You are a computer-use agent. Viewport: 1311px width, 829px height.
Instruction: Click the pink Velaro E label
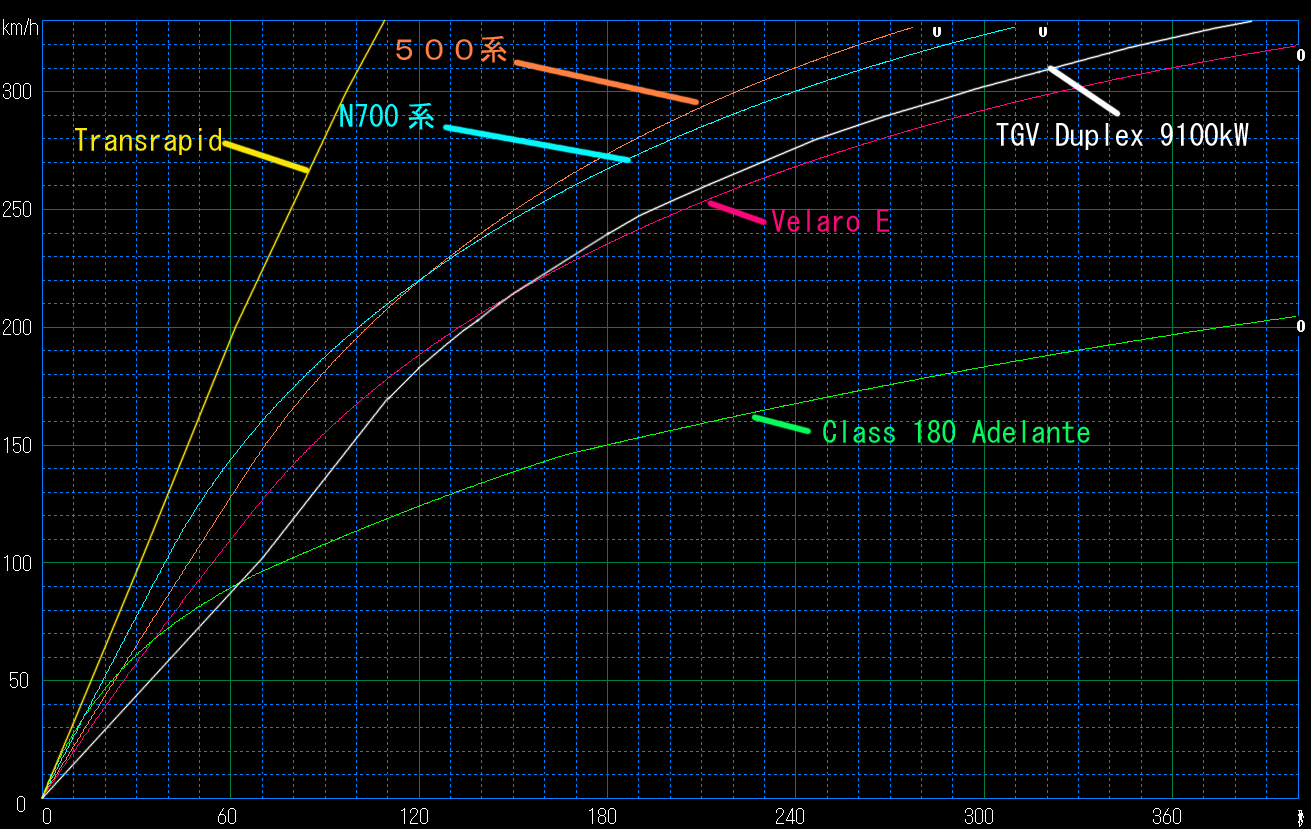point(830,222)
